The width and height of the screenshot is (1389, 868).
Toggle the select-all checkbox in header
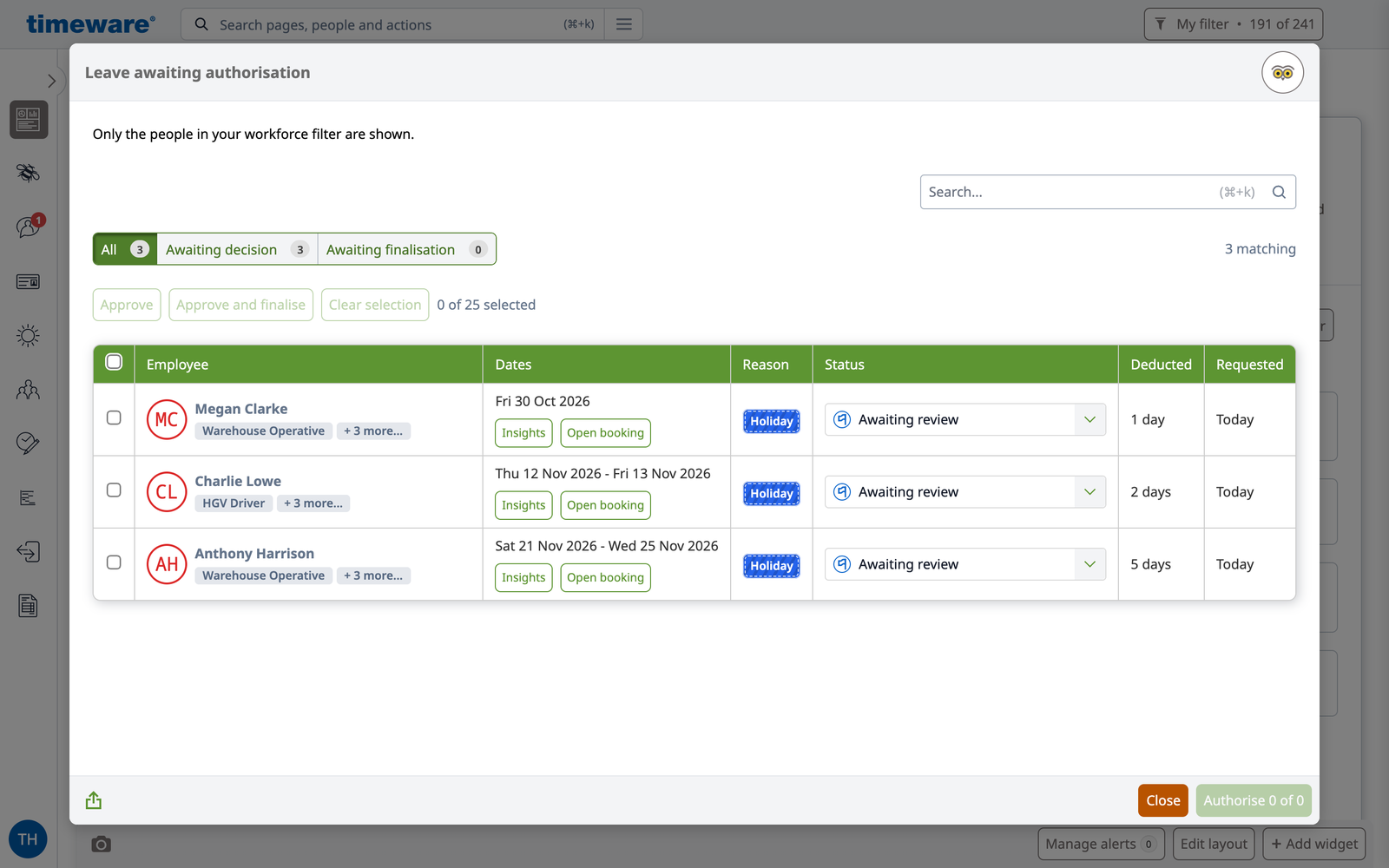point(114,362)
